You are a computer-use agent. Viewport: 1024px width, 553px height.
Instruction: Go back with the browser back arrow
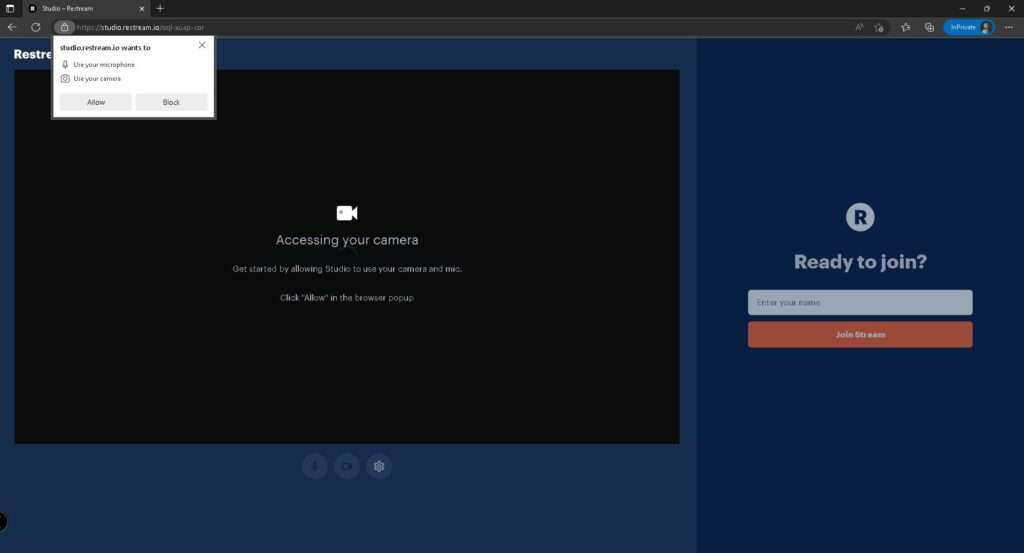[x=12, y=27]
